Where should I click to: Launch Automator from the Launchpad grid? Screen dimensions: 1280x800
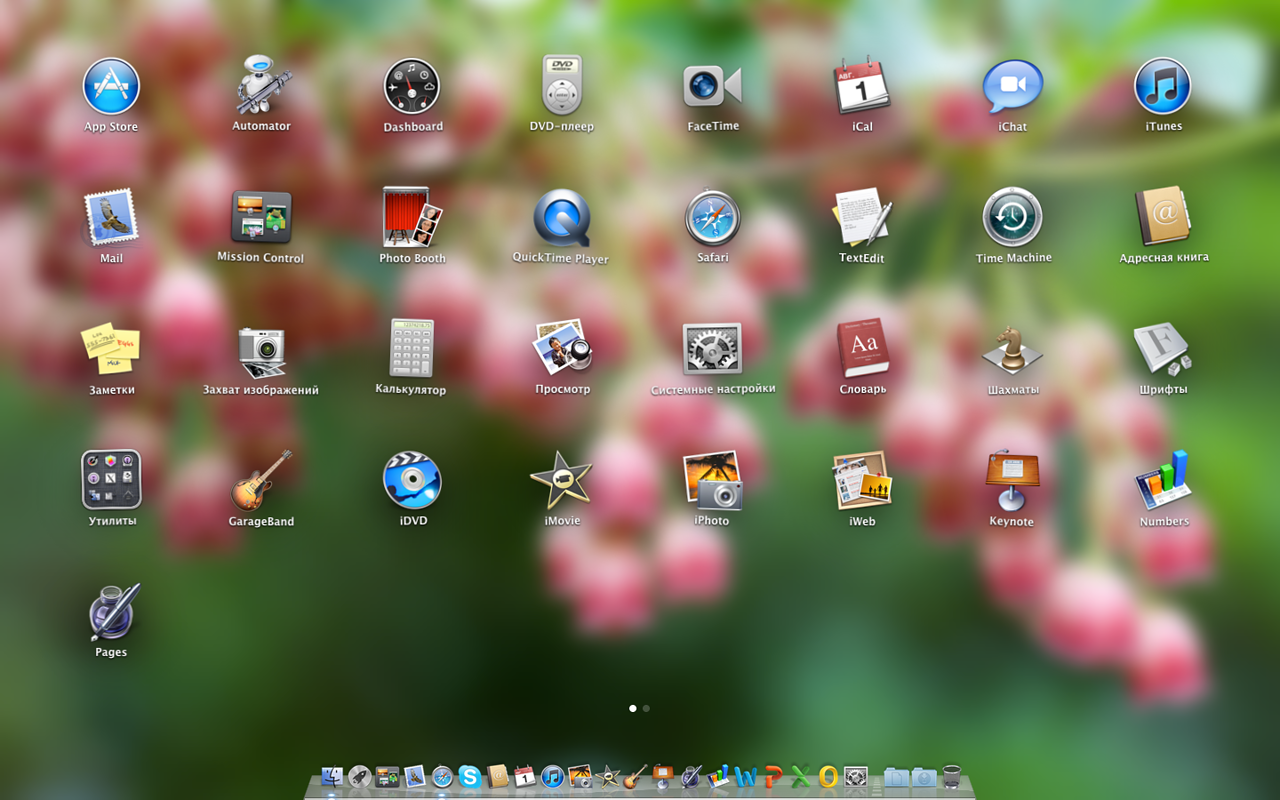[x=262, y=86]
